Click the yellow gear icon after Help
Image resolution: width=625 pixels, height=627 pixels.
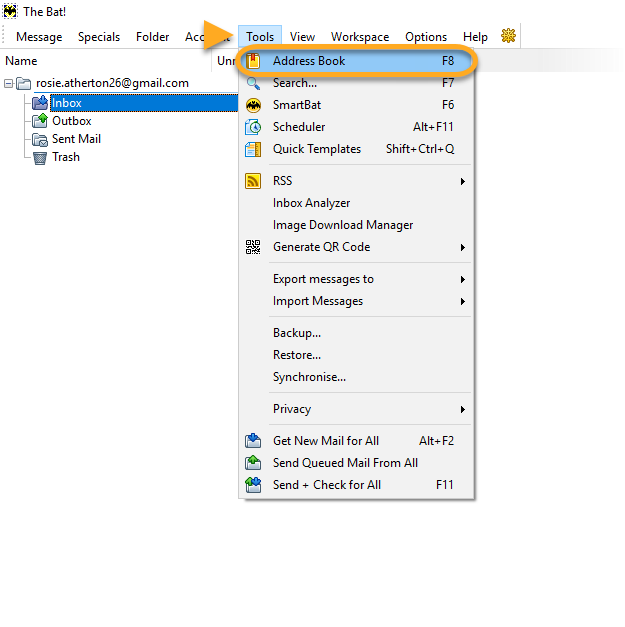pos(508,36)
